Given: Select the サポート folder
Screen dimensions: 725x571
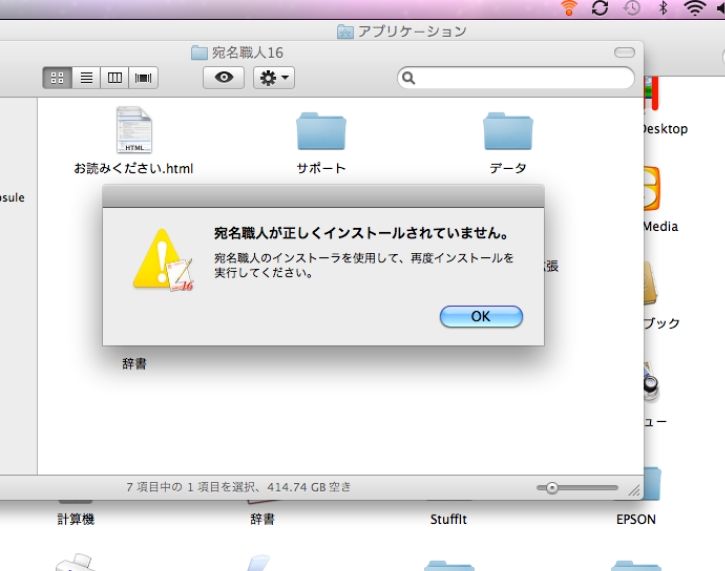Looking at the screenshot, I should pyautogui.click(x=321, y=131).
